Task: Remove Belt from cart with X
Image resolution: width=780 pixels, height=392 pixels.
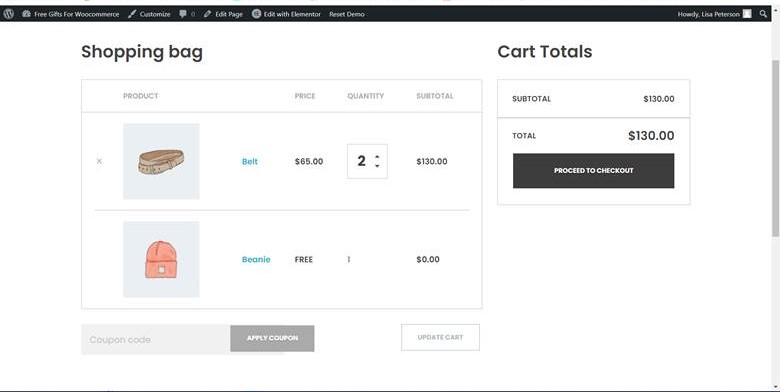Action: (99, 161)
